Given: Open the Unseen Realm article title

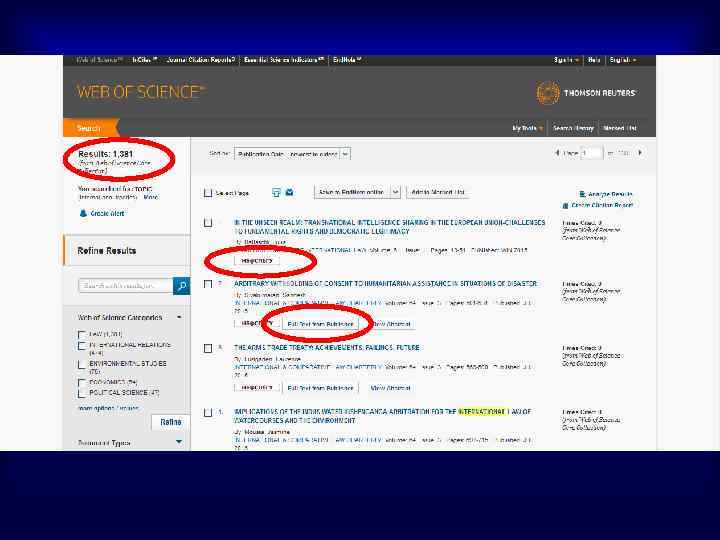Looking at the screenshot, I should coord(389,227).
